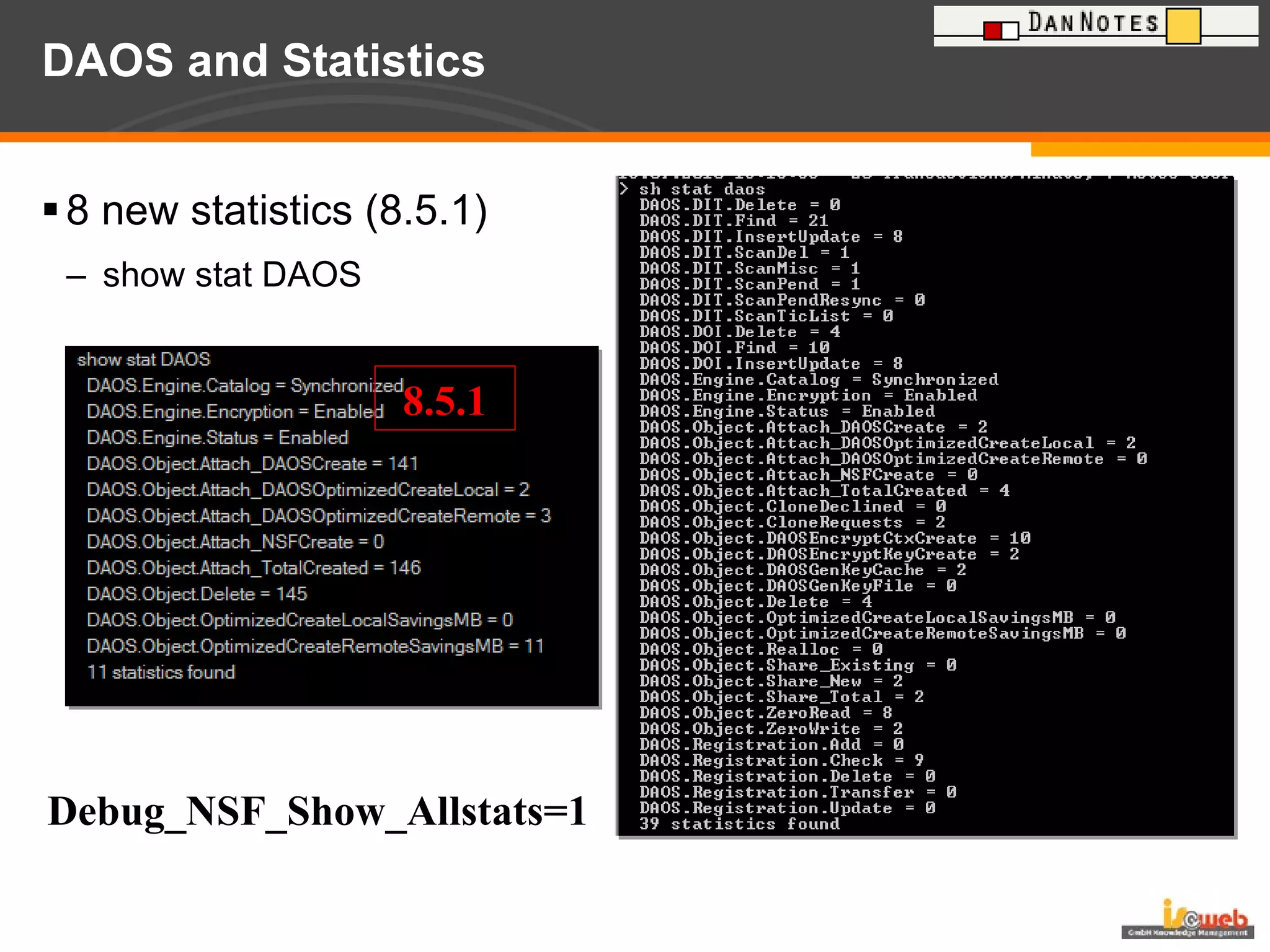
Task: Click 'DAOS.Object.Attach_DAOSOptimizedCreateLocal = 2' in the left console
Action: tap(308, 490)
